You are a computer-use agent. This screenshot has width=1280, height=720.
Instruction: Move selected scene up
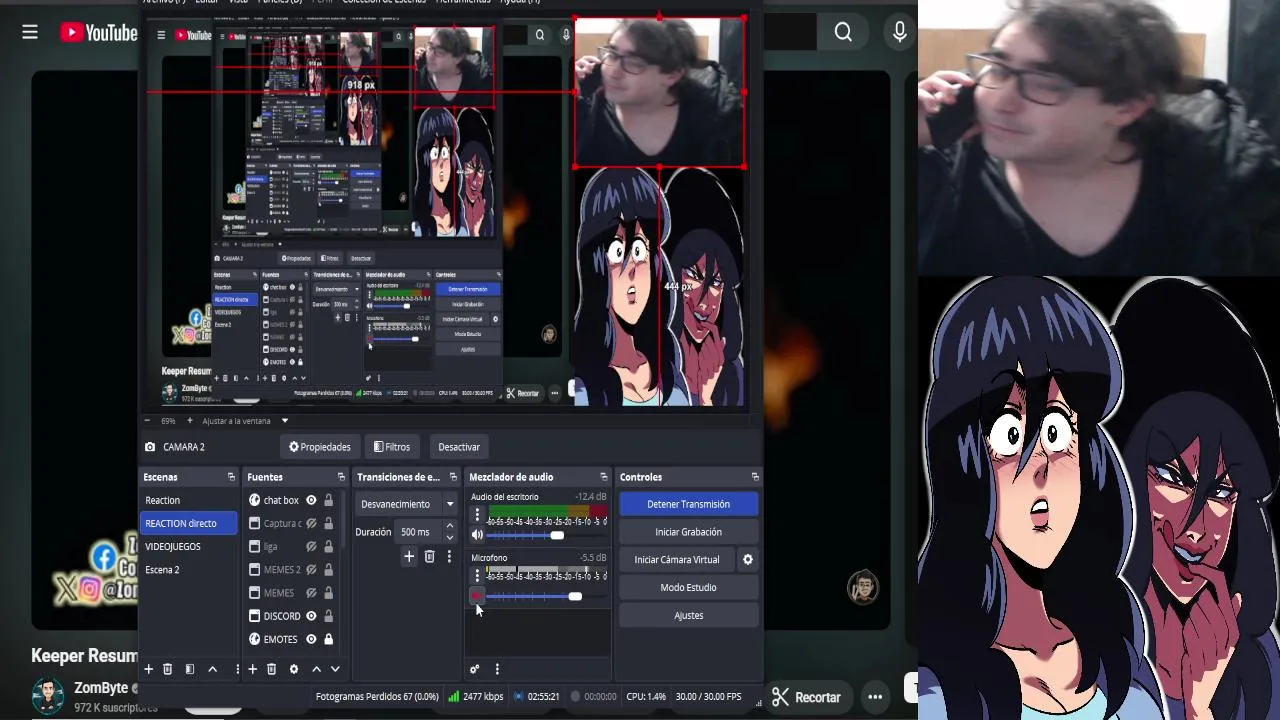tap(212, 669)
